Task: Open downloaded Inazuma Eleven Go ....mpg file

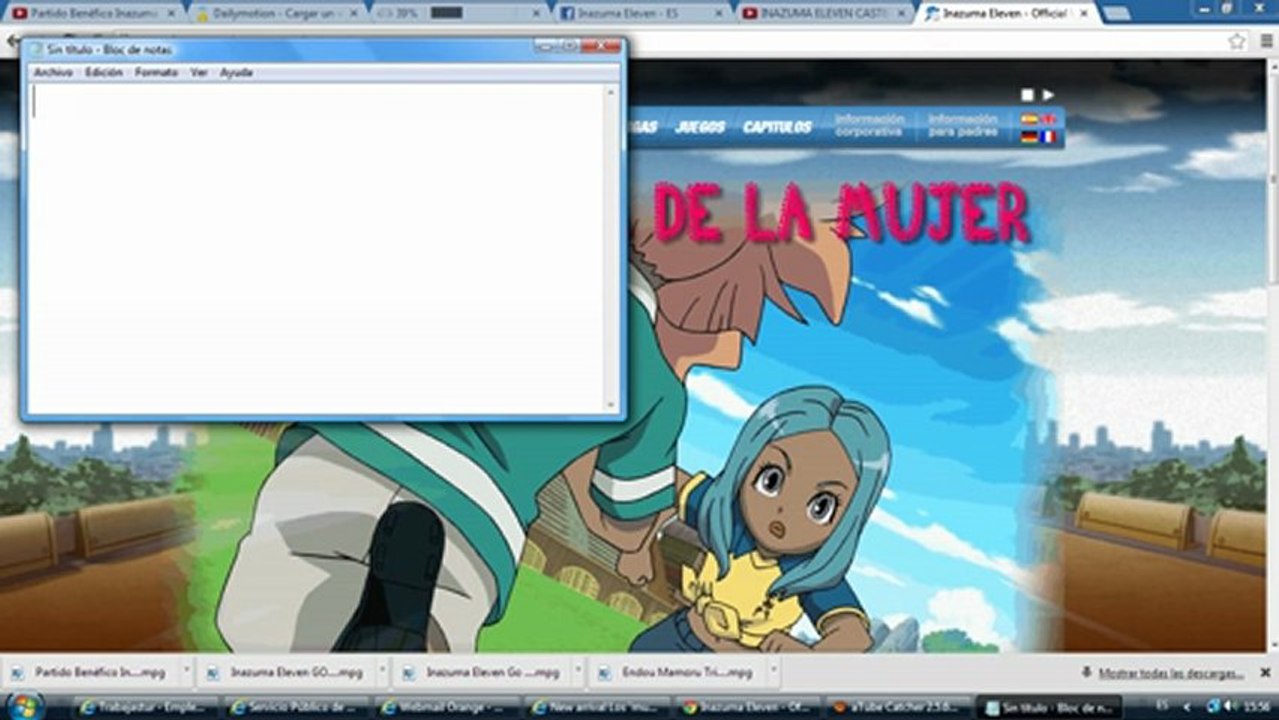Action: [x=481, y=673]
